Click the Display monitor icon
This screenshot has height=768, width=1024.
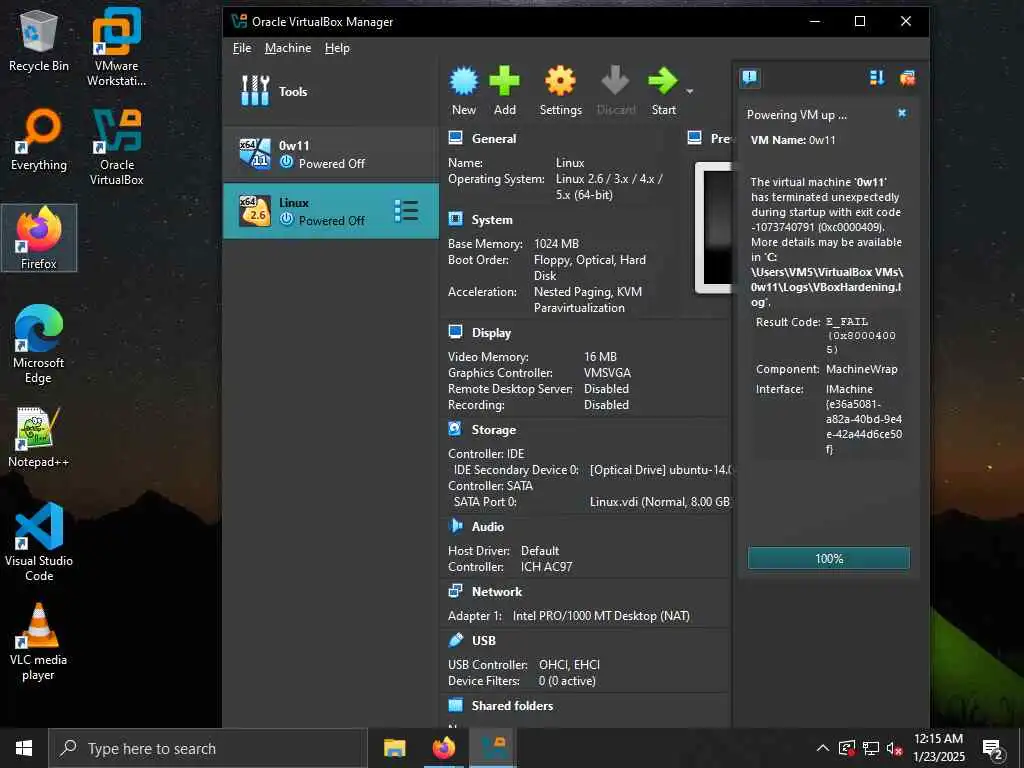[x=455, y=332]
